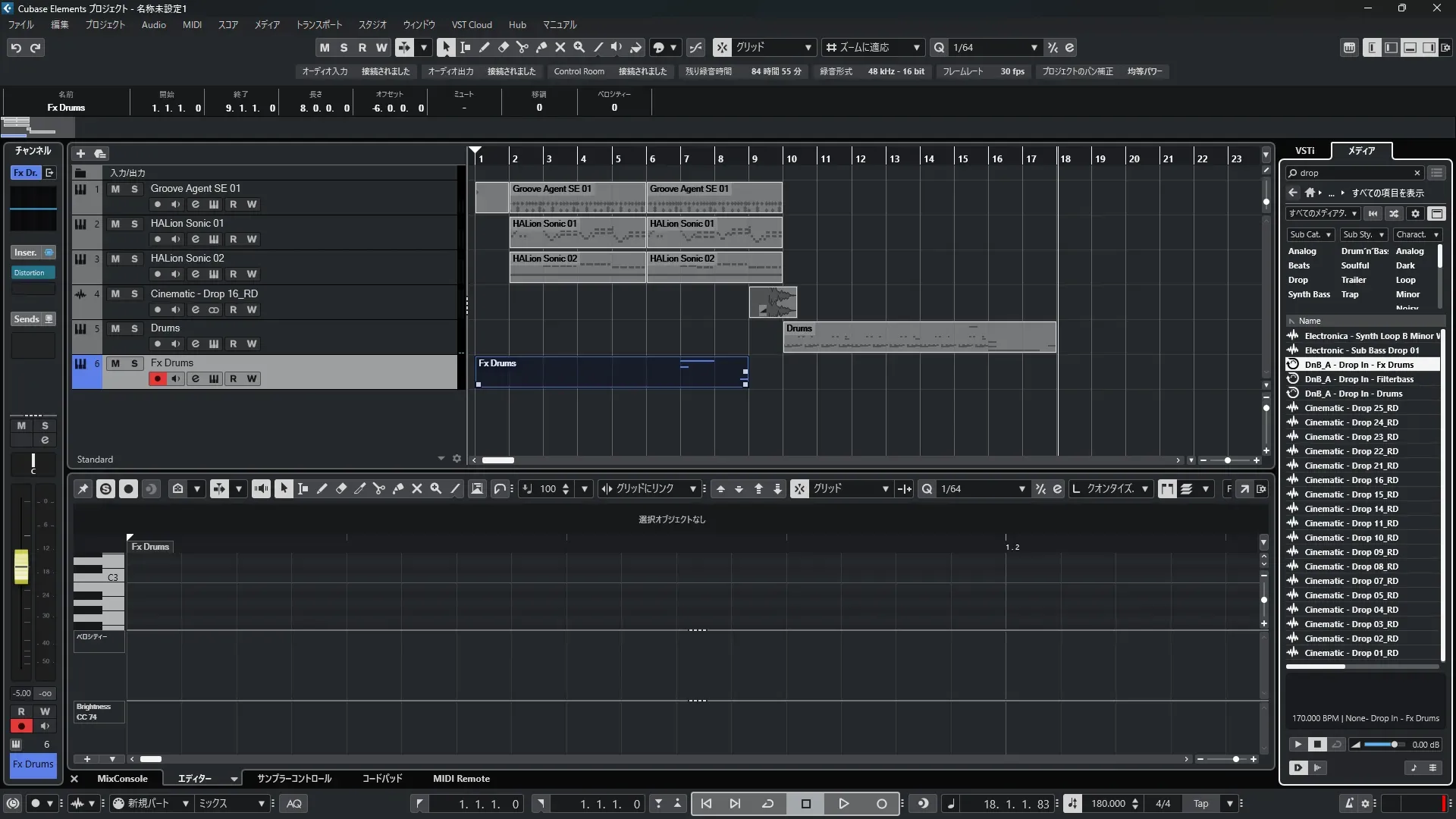1456x819 pixels.
Task: Mute the Groove Agent SE 01 track
Action: [115, 189]
